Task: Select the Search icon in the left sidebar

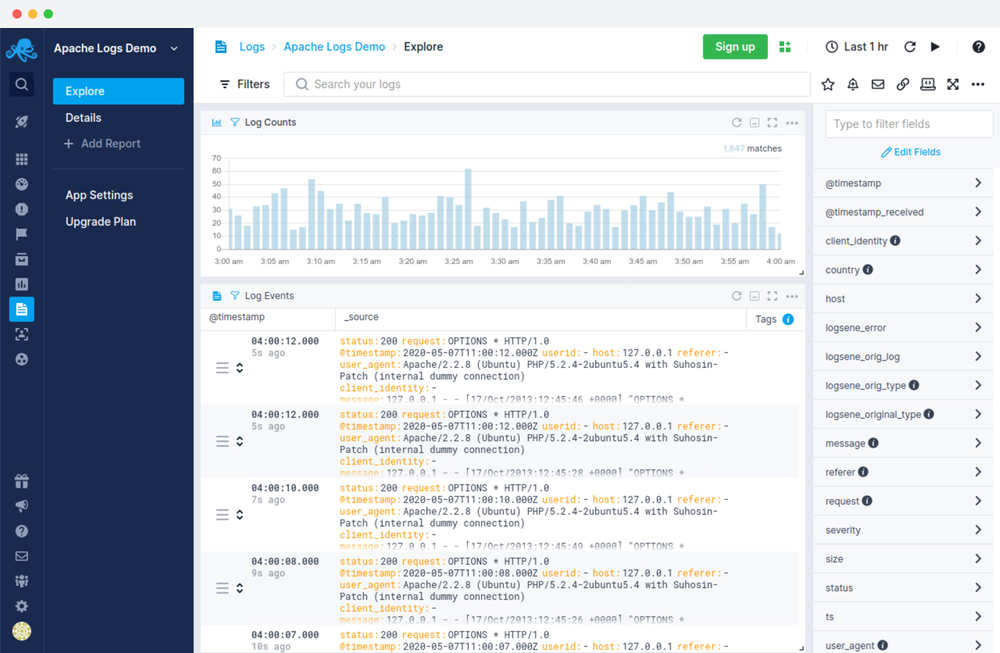Action: (21, 84)
